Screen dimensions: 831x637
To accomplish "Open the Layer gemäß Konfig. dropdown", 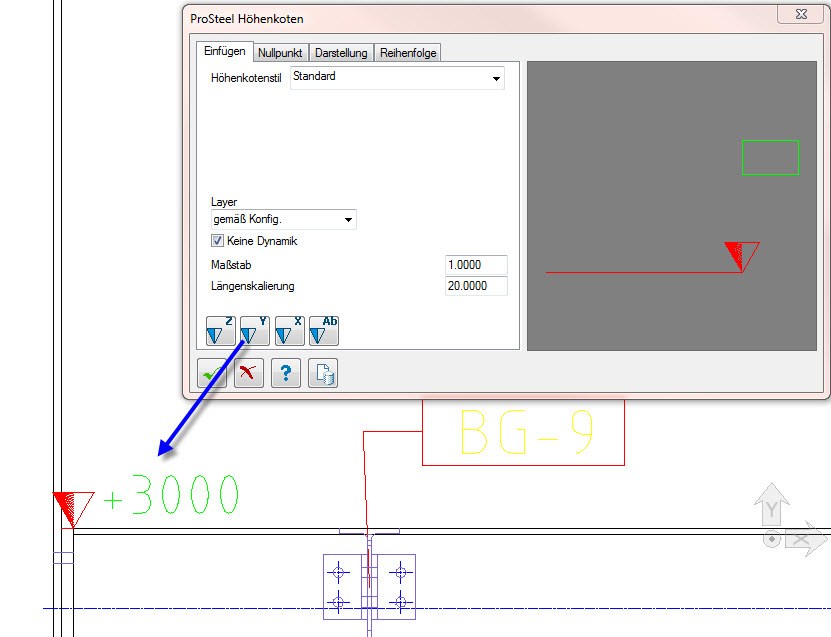I will [x=284, y=219].
